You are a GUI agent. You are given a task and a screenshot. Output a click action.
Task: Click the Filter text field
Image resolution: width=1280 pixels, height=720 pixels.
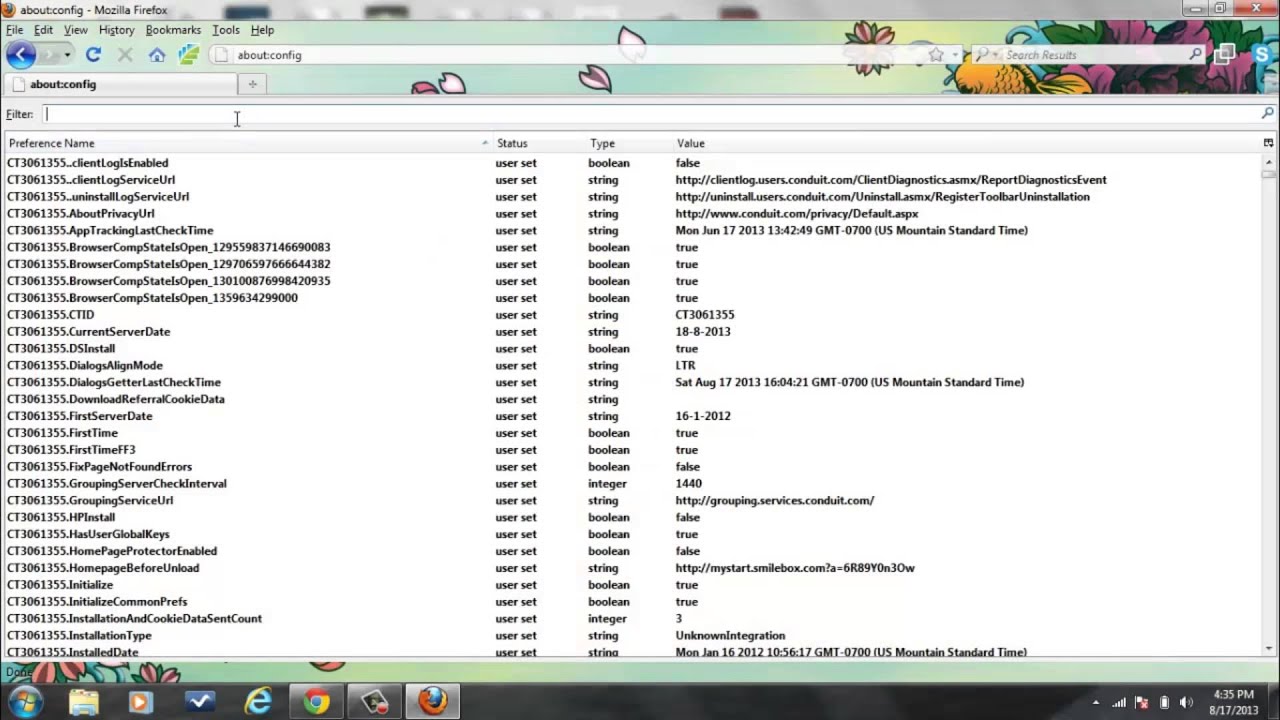pyautogui.click(x=650, y=114)
